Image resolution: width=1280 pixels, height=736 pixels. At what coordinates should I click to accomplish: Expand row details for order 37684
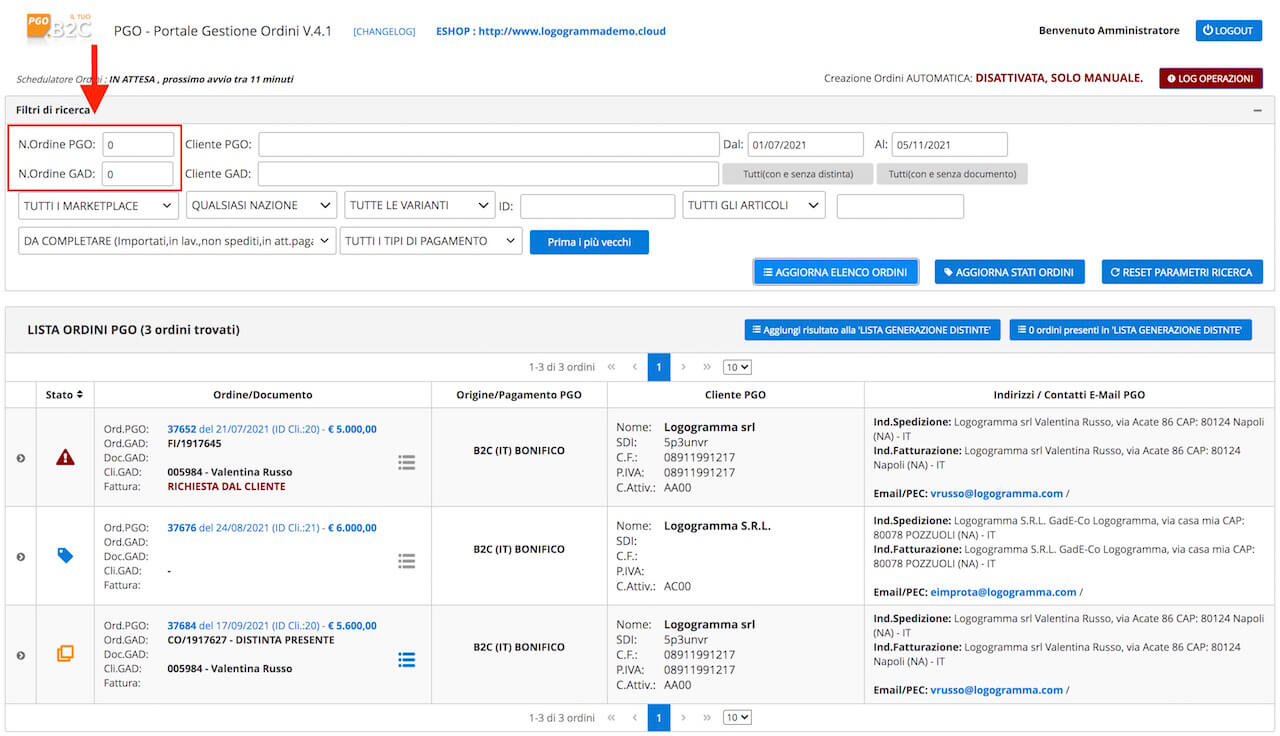tap(20, 655)
